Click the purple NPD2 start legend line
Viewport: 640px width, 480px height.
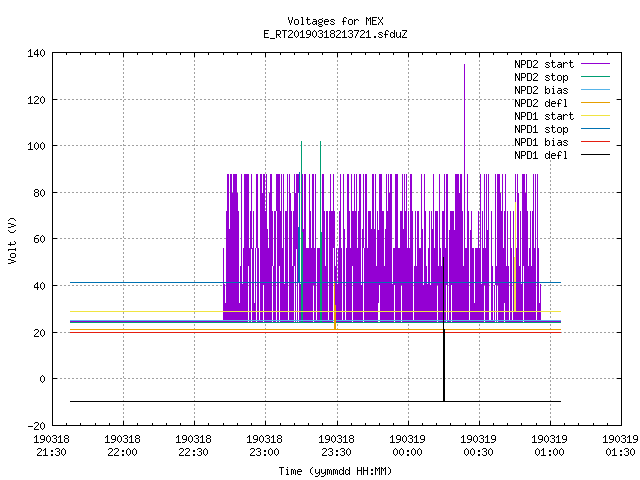tap(595, 64)
